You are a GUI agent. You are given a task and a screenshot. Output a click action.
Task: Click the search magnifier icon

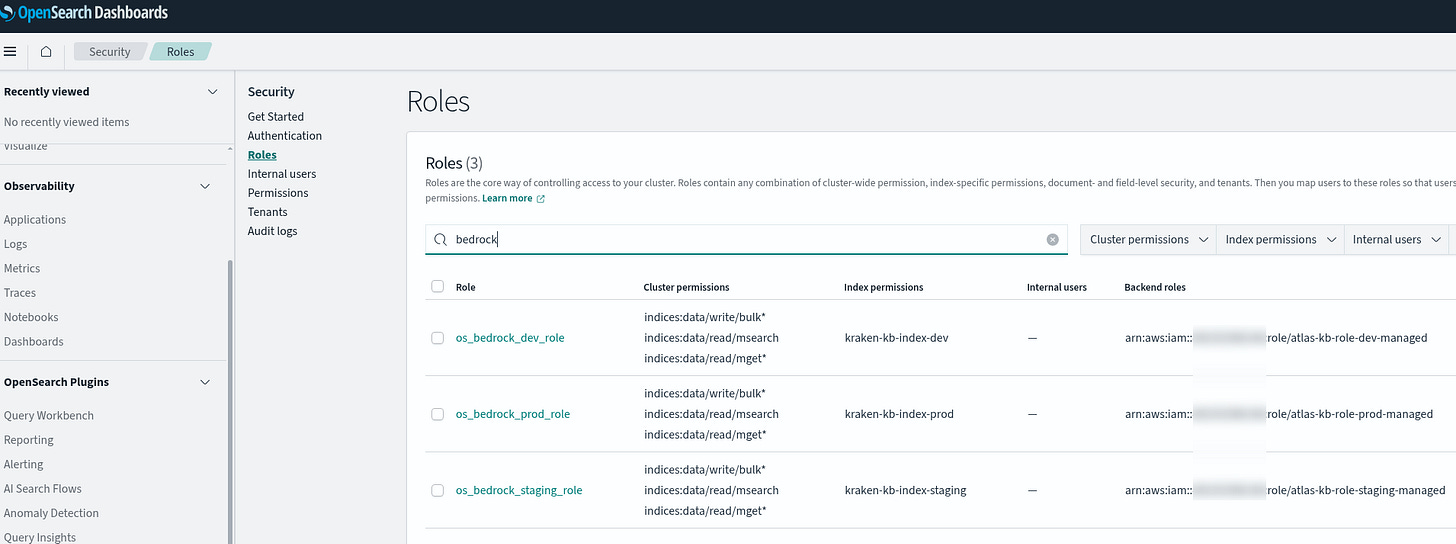[440, 240]
